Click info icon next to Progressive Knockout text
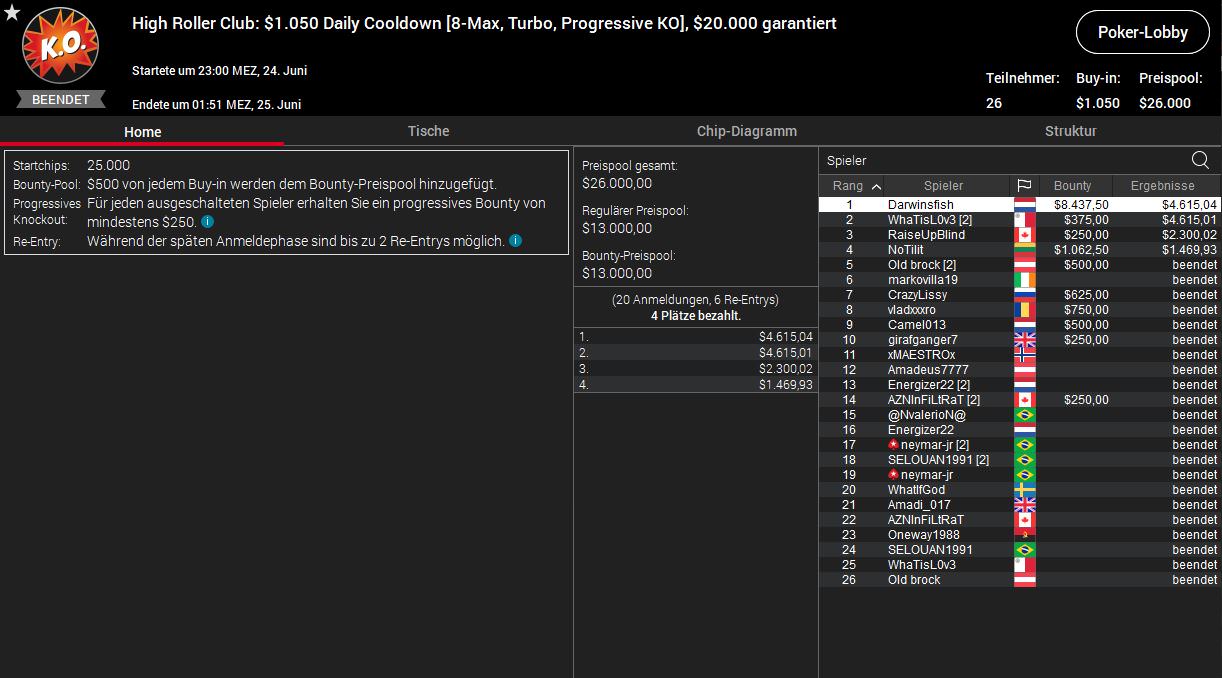This screenshot has height=678, width=1222. (x=207, y=221)
